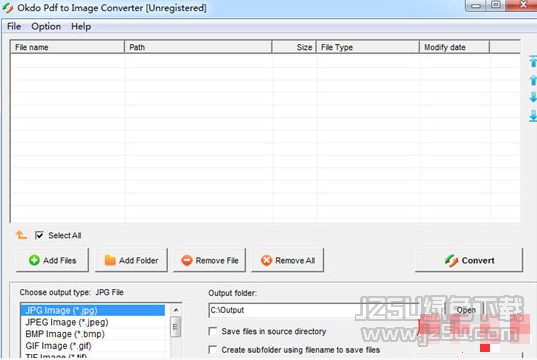Click the move-to-bottom arrow icon
The height and width of the screenshot is (360, 537).
pos(533,116)
